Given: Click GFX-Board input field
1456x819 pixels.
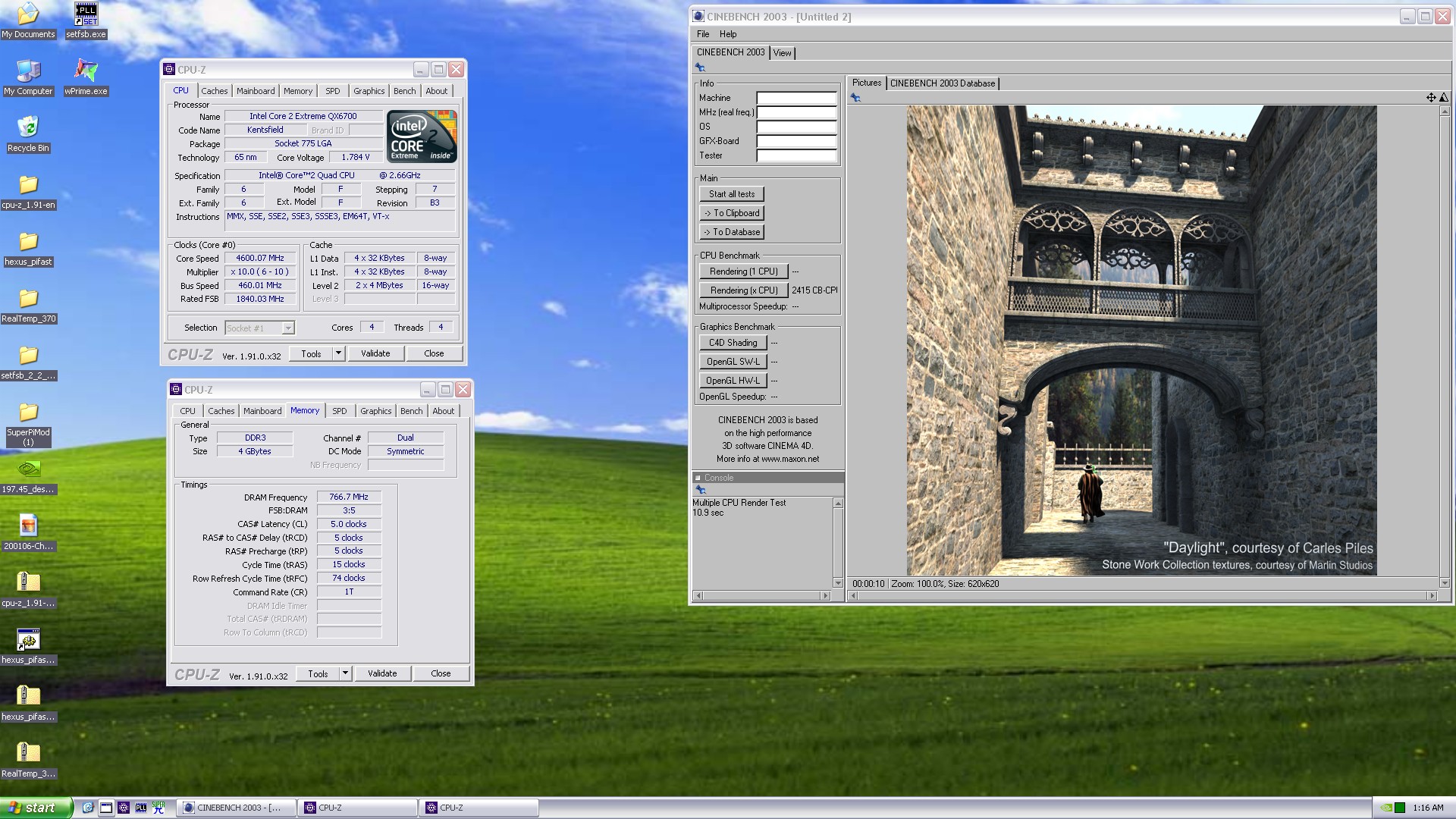Looking at the screenshot, I should [x=796, y=141].
